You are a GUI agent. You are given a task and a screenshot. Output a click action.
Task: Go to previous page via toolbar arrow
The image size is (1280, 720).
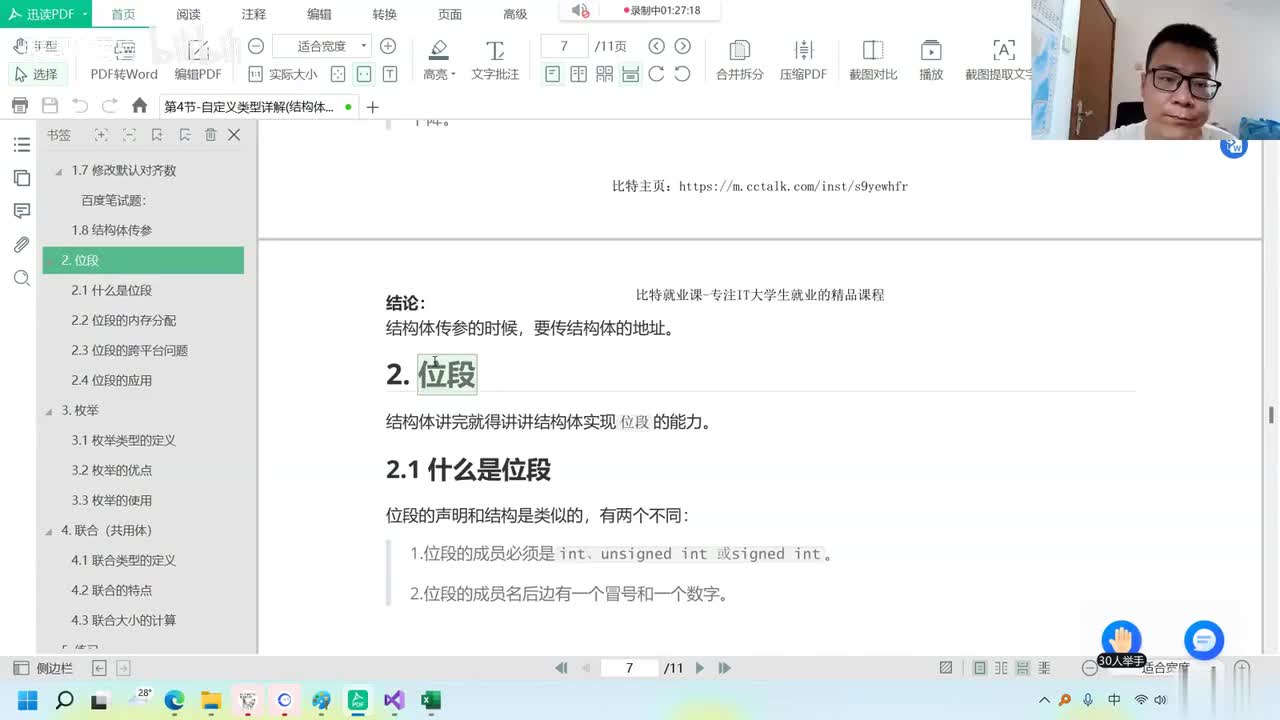pos(656,46)
